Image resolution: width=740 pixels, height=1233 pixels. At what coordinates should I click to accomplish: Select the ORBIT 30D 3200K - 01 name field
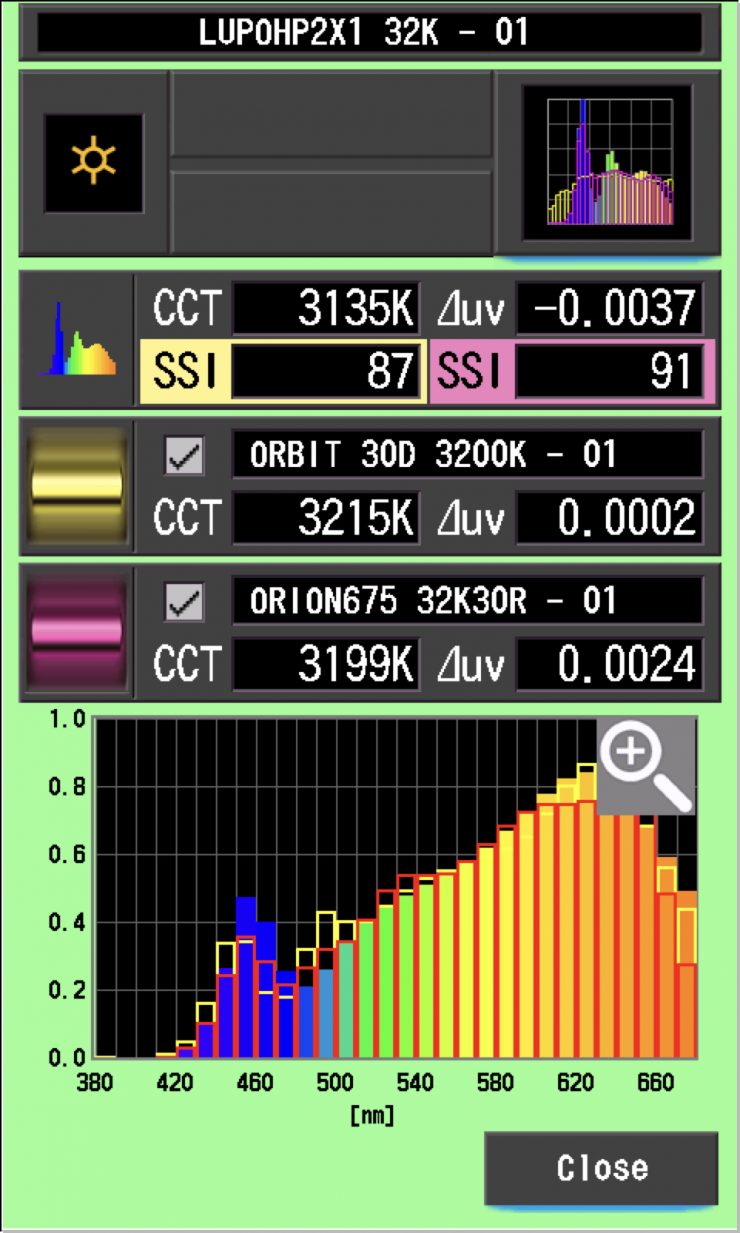coord(467,457)
